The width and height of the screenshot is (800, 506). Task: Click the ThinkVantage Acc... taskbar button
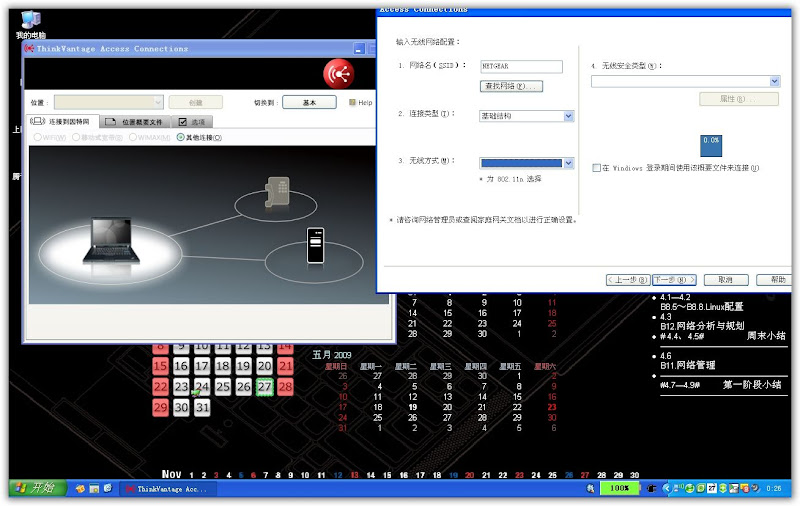tap(168, 489)
